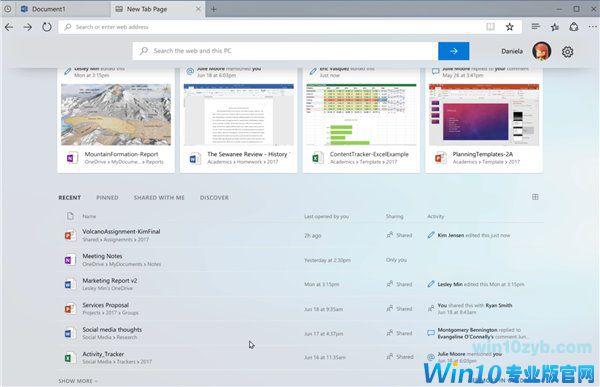Screen dimensions: 600x387
Task: Click the file type icon in Name column header
Action: click(x=70, y=216)
